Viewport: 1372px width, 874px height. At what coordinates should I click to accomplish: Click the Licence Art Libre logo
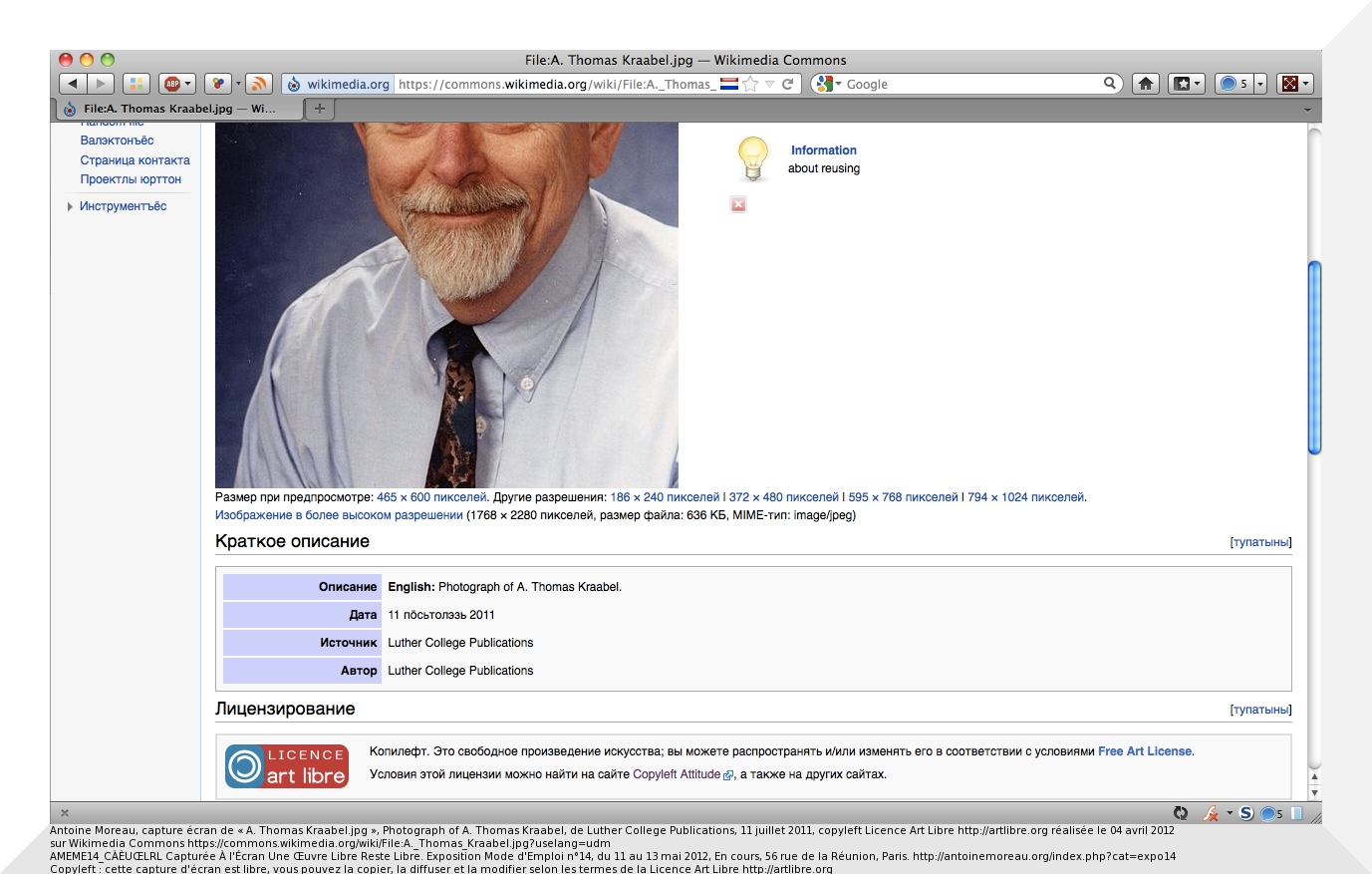pos(287,766)
